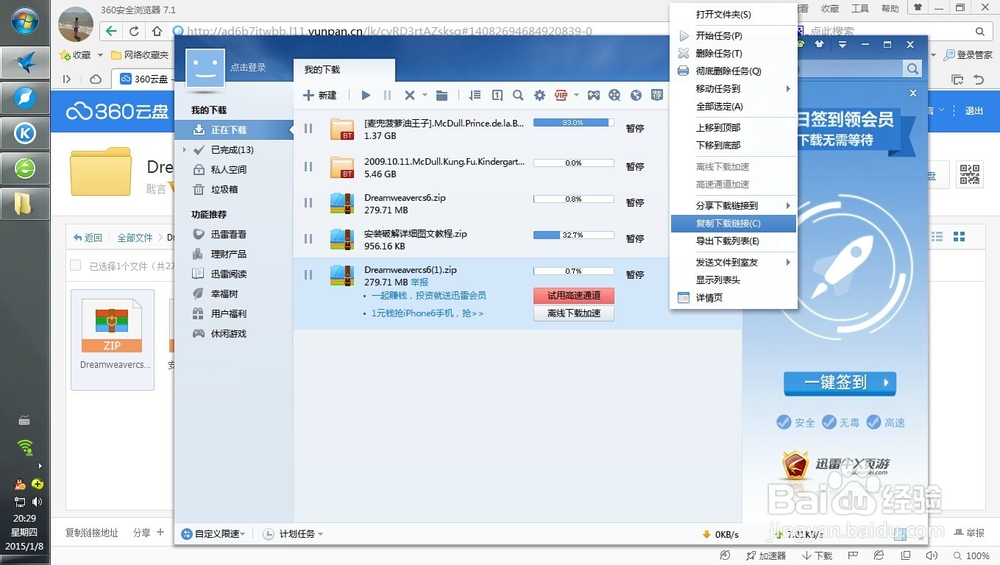Expand the 移动任务到 submenu

pos(733,89)
